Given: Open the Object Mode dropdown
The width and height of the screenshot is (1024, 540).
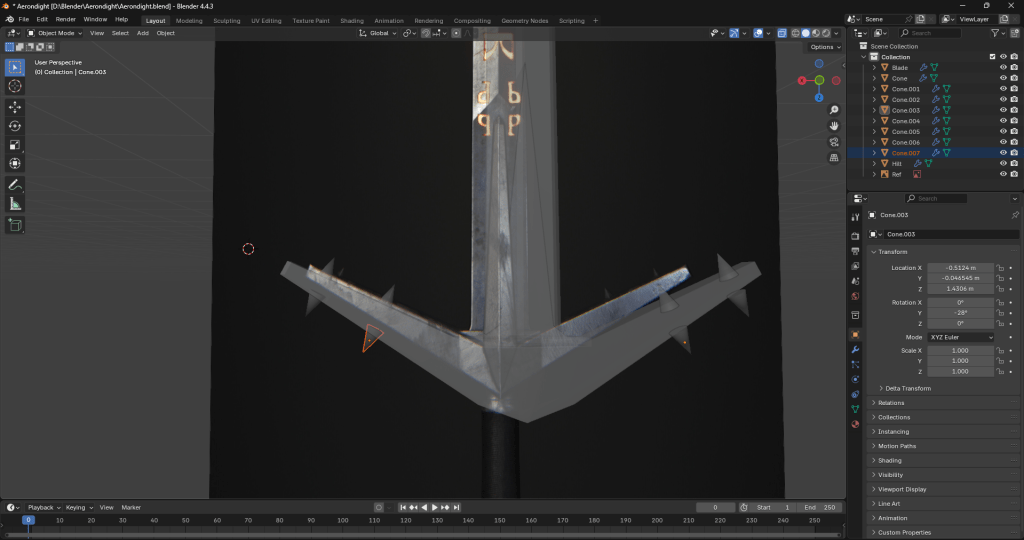Looking at the screenshot, I should [55, 33].
